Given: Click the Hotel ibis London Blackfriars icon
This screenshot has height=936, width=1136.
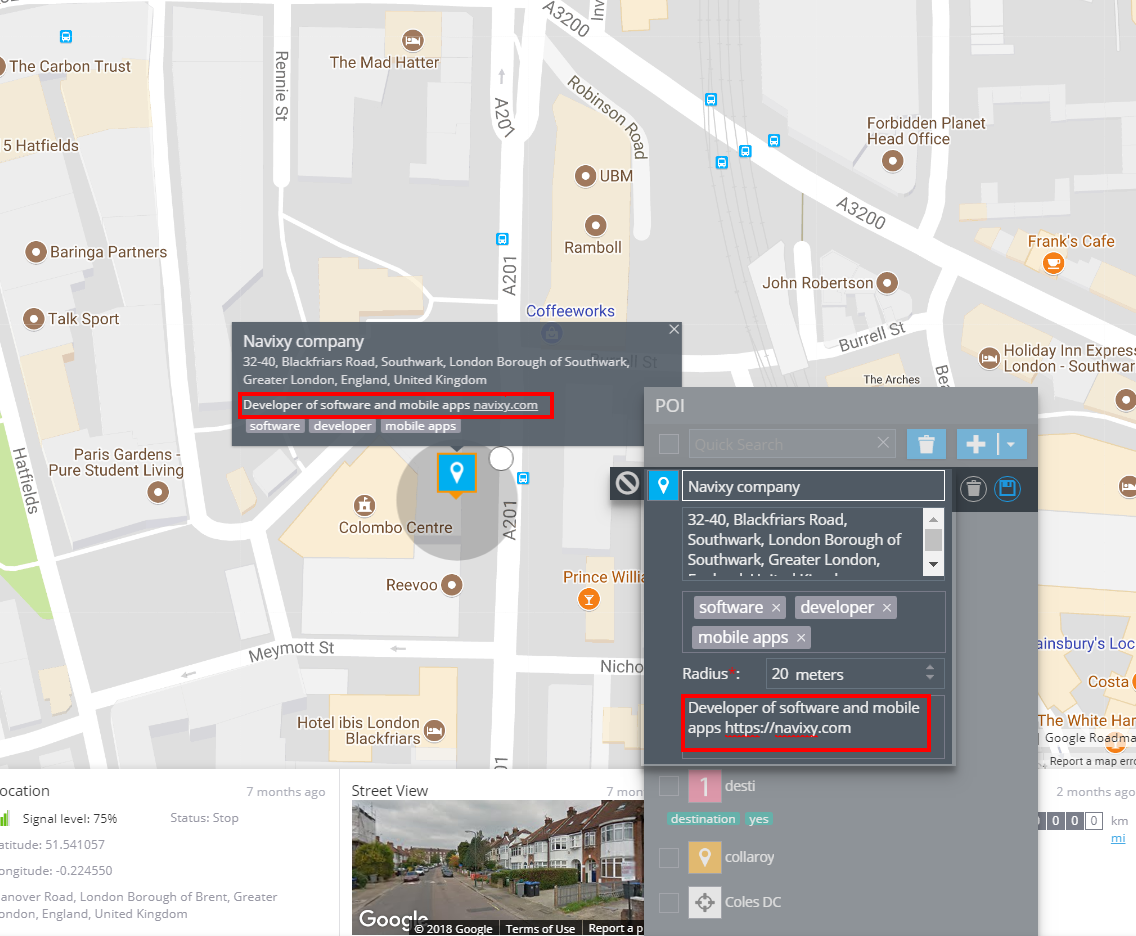Looking at the screenshot, I should [434, 731].
